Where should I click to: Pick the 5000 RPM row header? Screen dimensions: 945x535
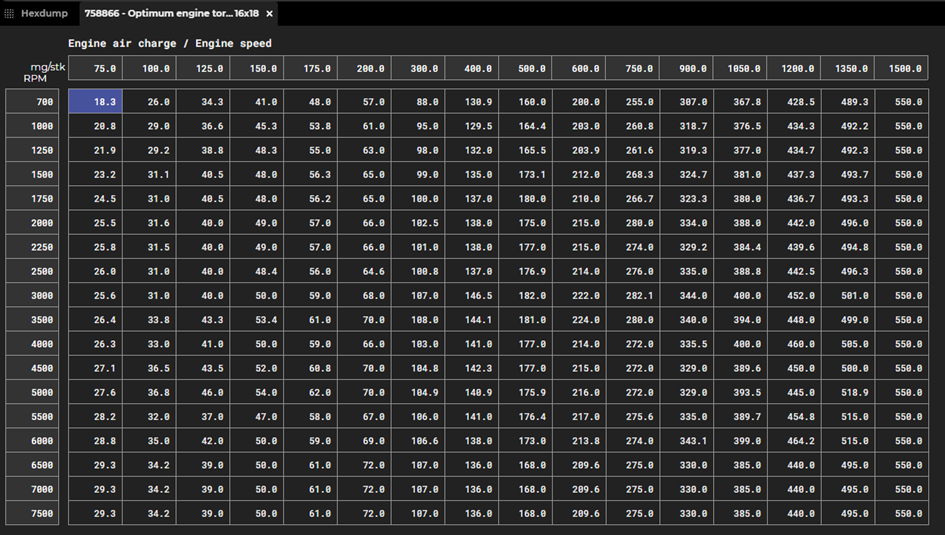click(x=33, y=393)
